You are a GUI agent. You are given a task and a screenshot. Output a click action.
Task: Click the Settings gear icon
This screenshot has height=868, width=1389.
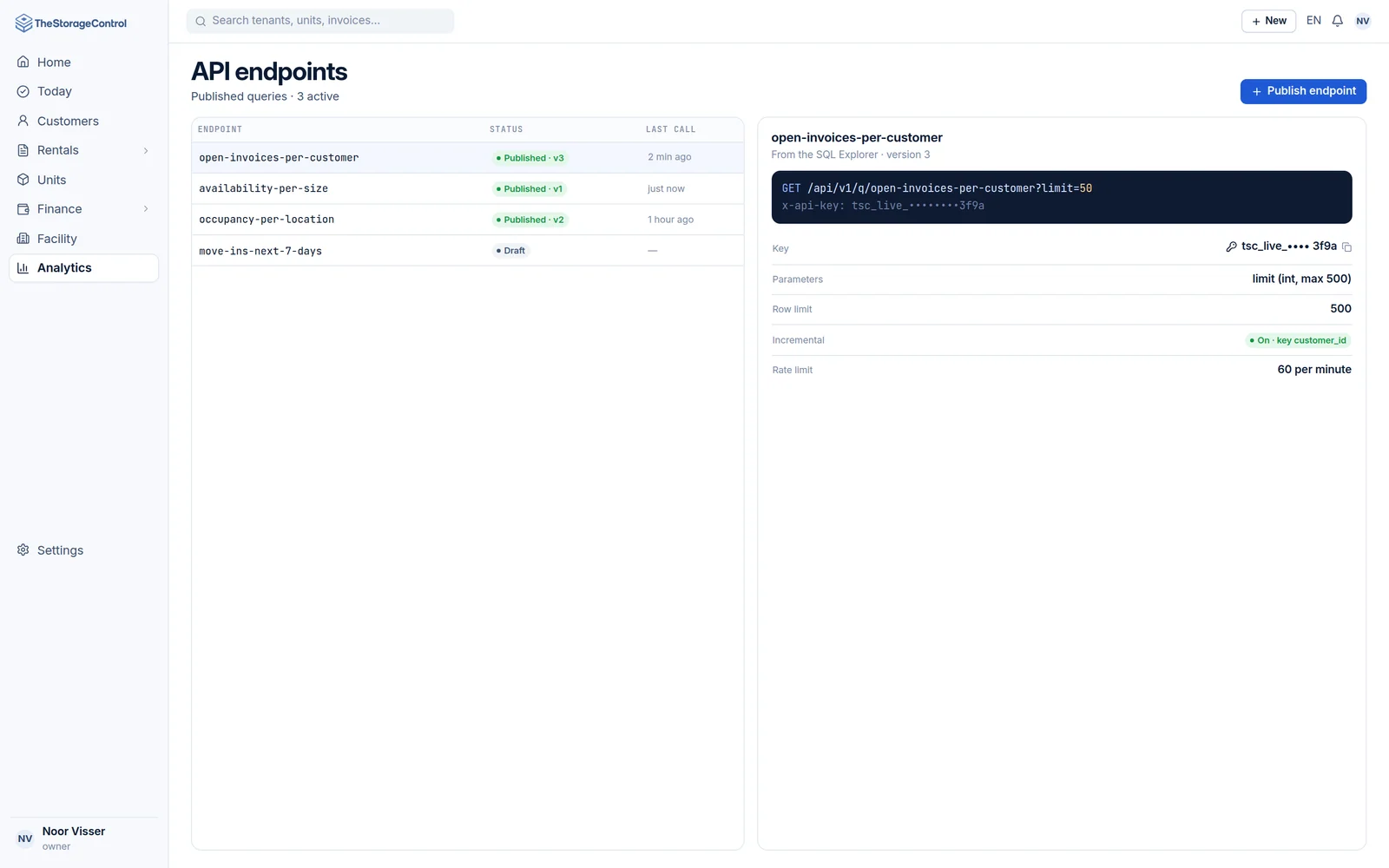[x=23, y=550]
